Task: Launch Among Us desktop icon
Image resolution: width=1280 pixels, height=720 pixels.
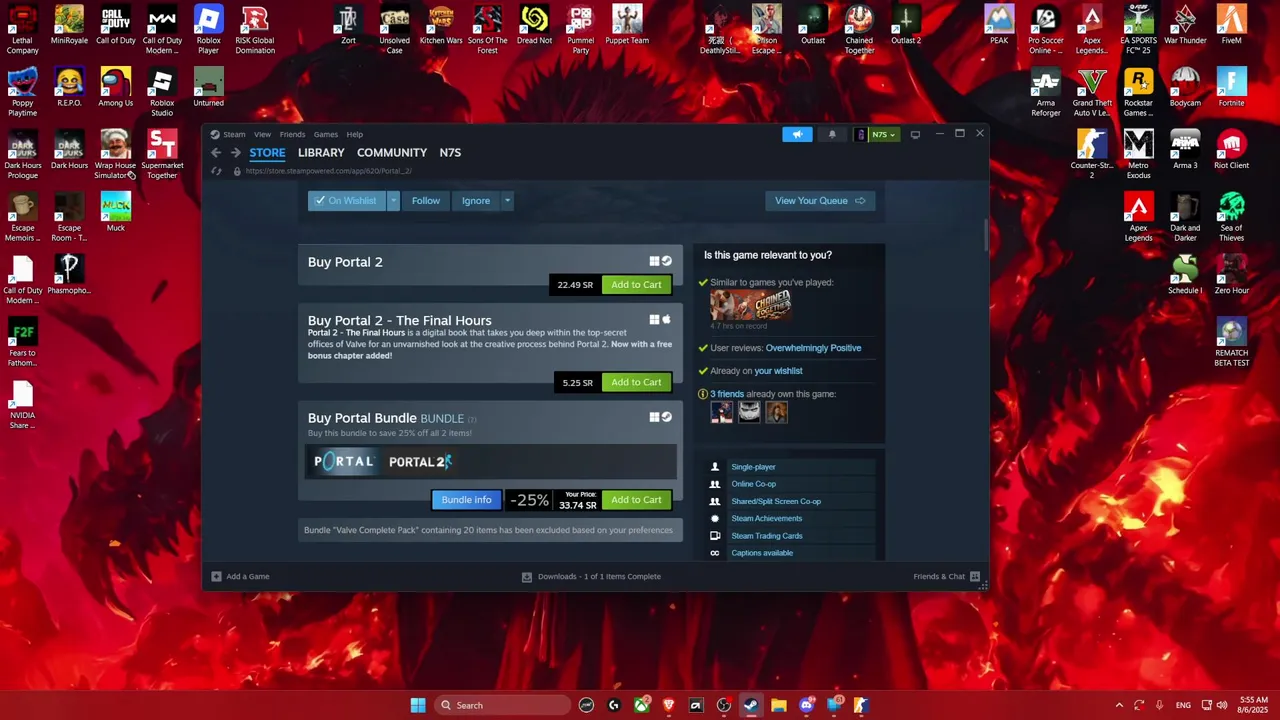Action: [x=115, y=88]
